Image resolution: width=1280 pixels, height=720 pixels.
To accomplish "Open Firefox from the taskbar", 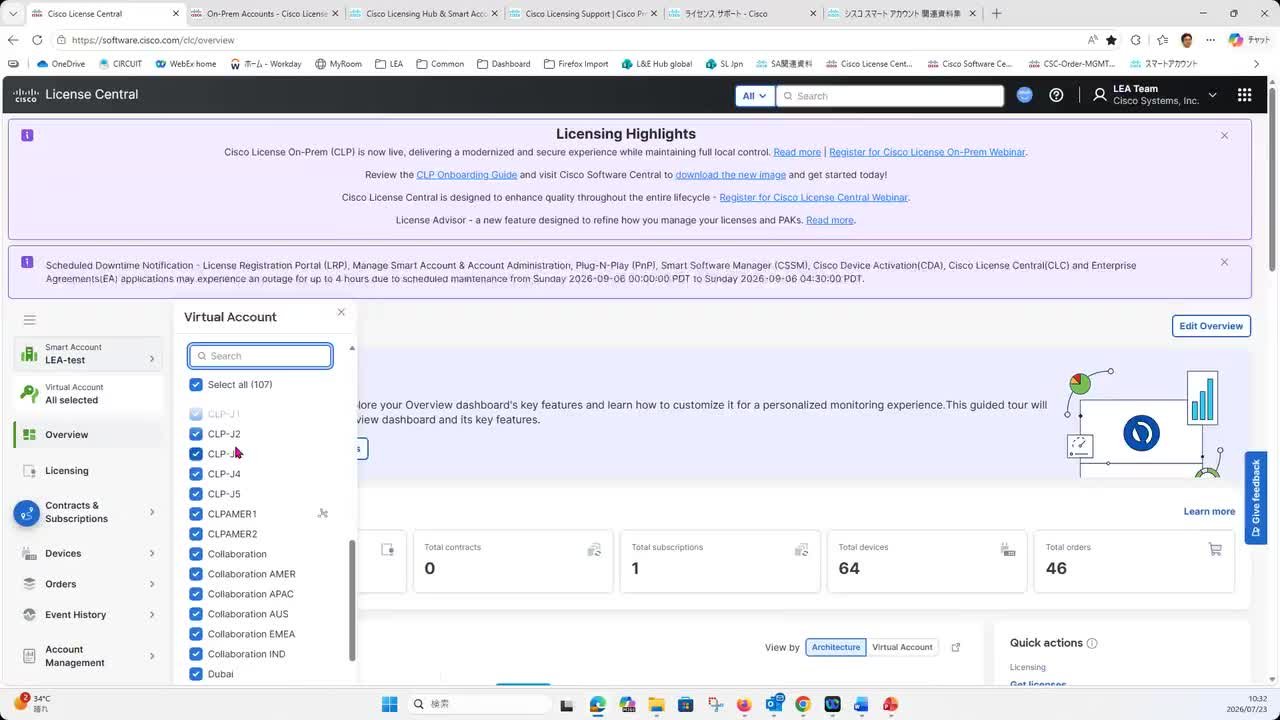I will pos(744,704).
